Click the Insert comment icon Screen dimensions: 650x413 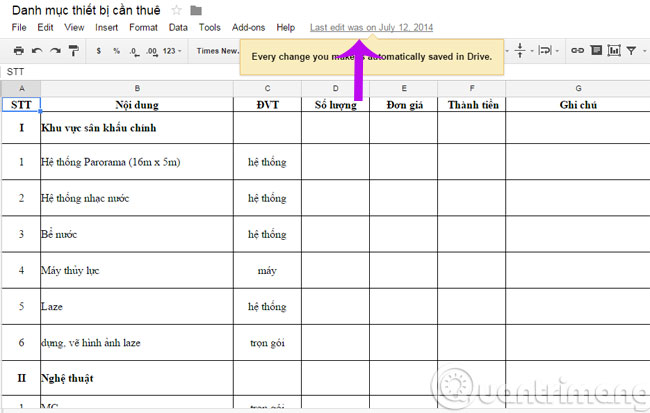click(x=596, y=51)
